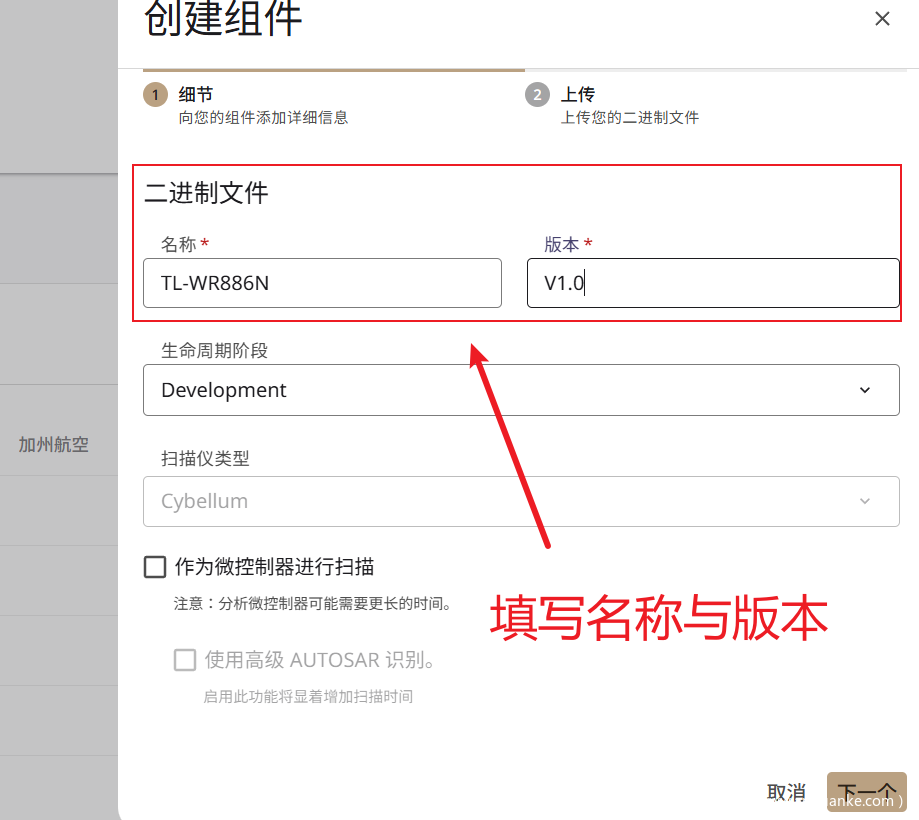Enable 作为微控制器进行扫描 checkbox
Viewport: 919px width, 820px height.
(155, 568)
